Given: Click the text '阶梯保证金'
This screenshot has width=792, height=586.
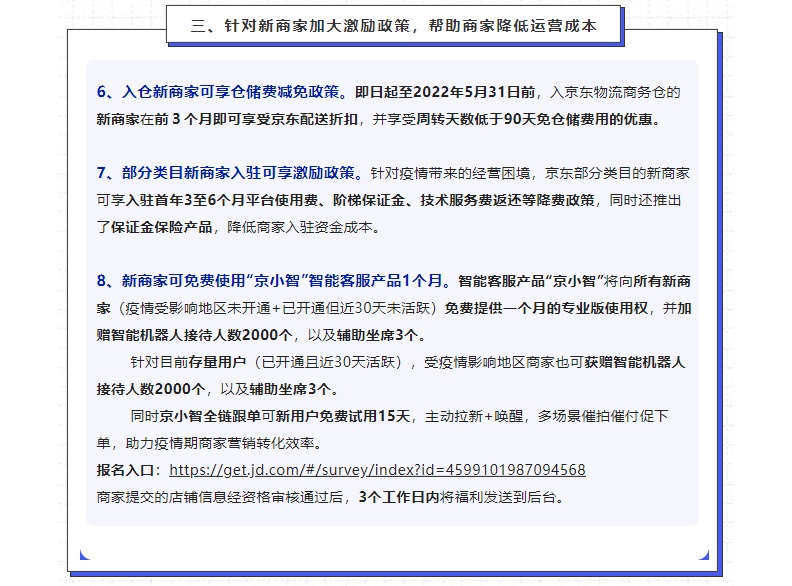Looking at the screenshot, I should pyautogui.click(x=369, y=200).
